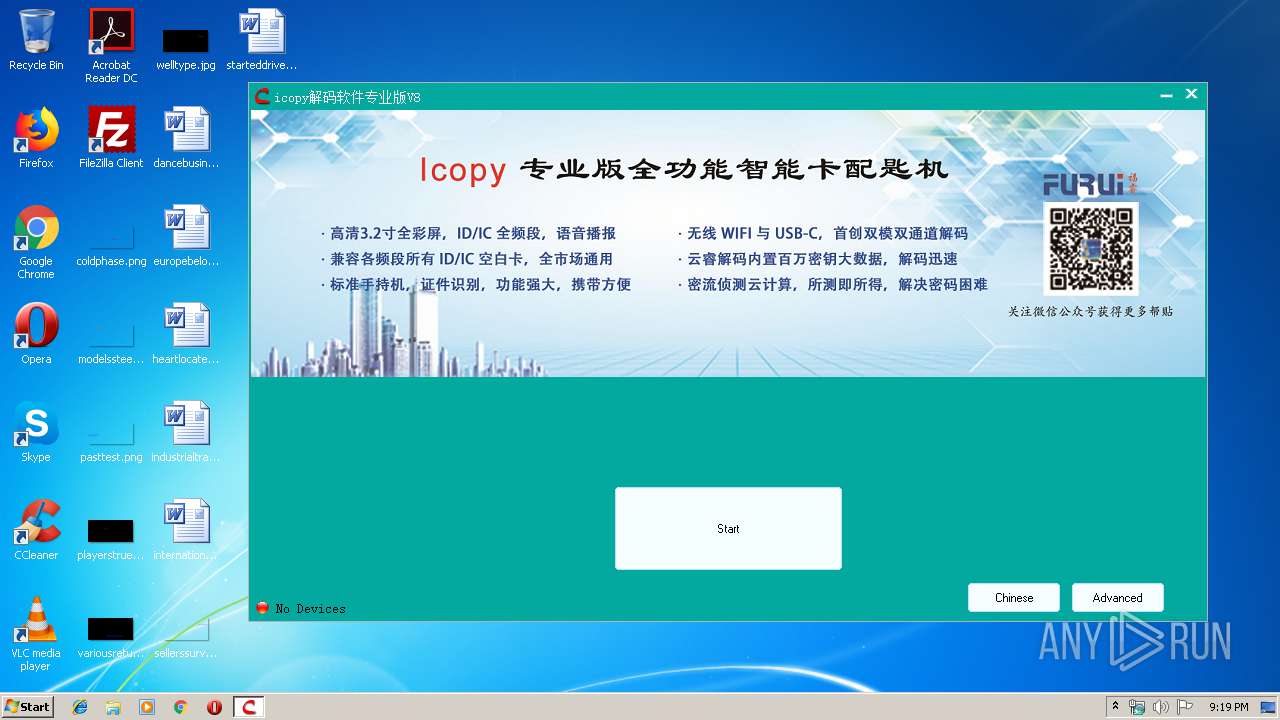Open the Action Center flag icon
Screen dimensions: 1280x720
1185,707
